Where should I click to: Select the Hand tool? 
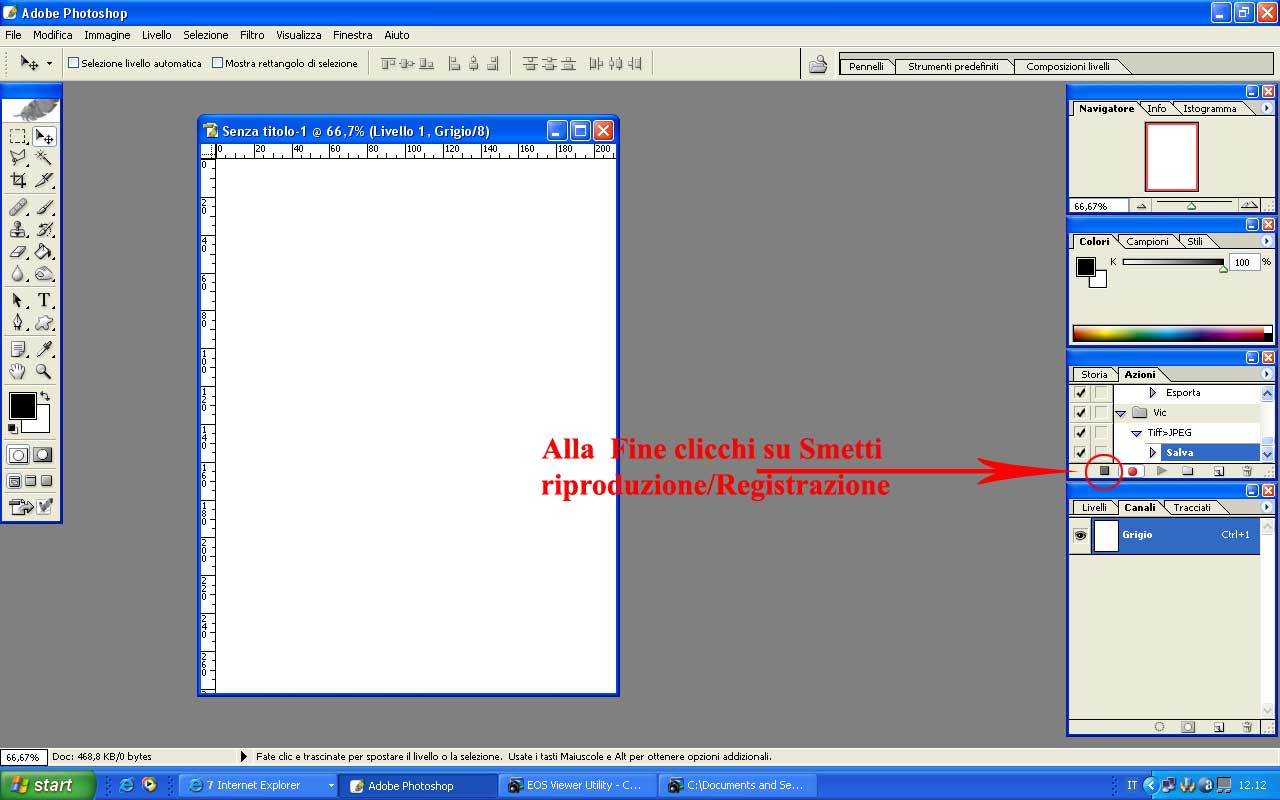click(x=18, y=372)
